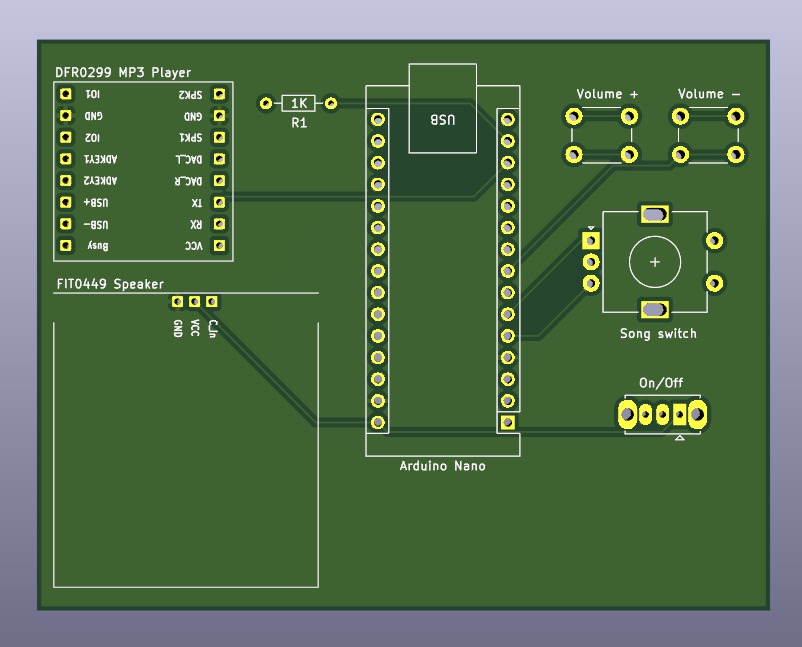The height and width of the screenshot is (647, 802).
Task: Click the pad next to ADKEY2
Action: point(65,181)
